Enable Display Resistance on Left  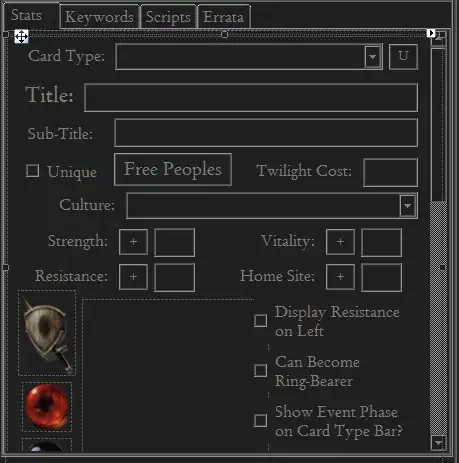(260, 320)
